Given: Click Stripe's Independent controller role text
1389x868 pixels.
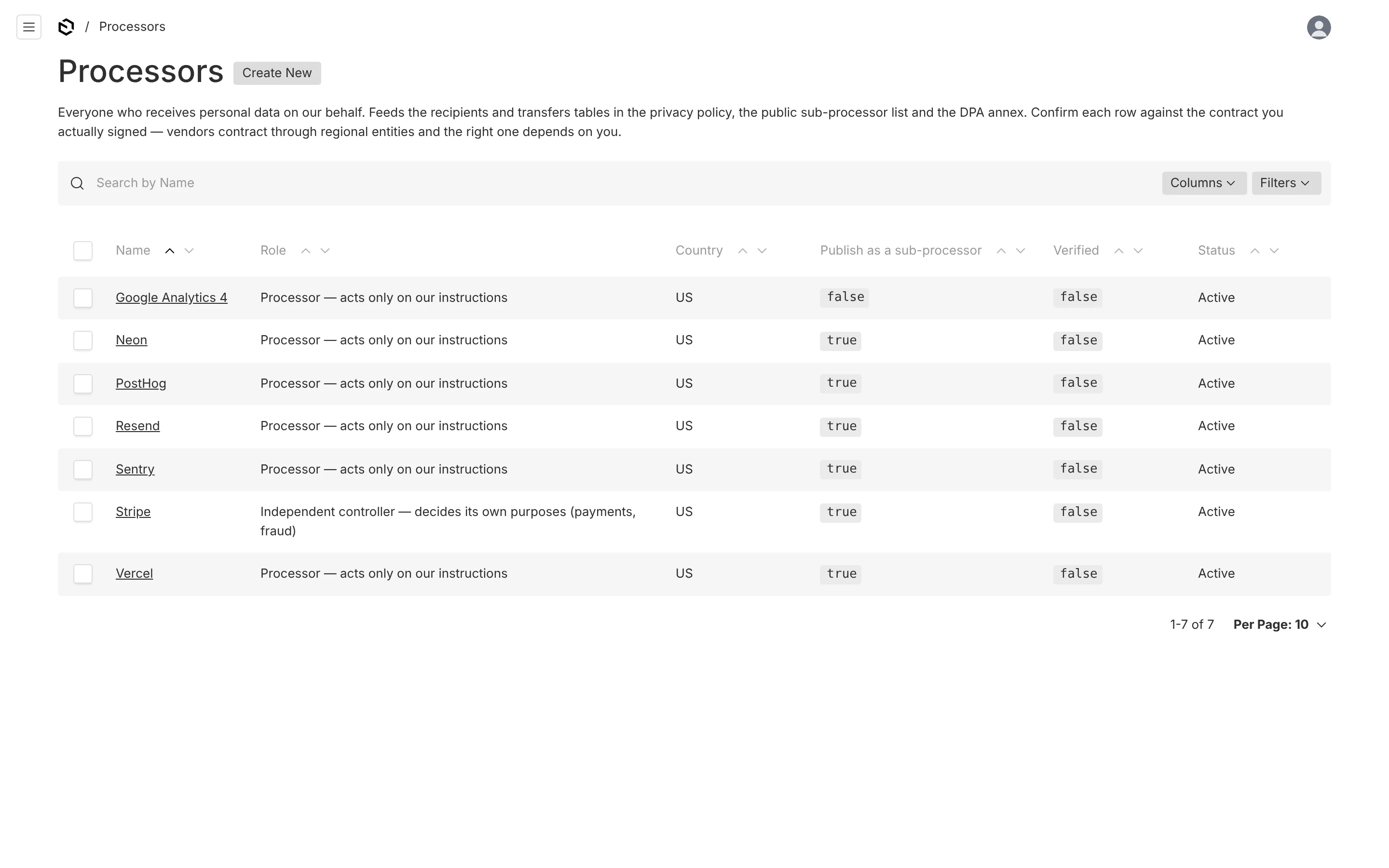Looking at the screenshot, I should click(x=448, y=521).
